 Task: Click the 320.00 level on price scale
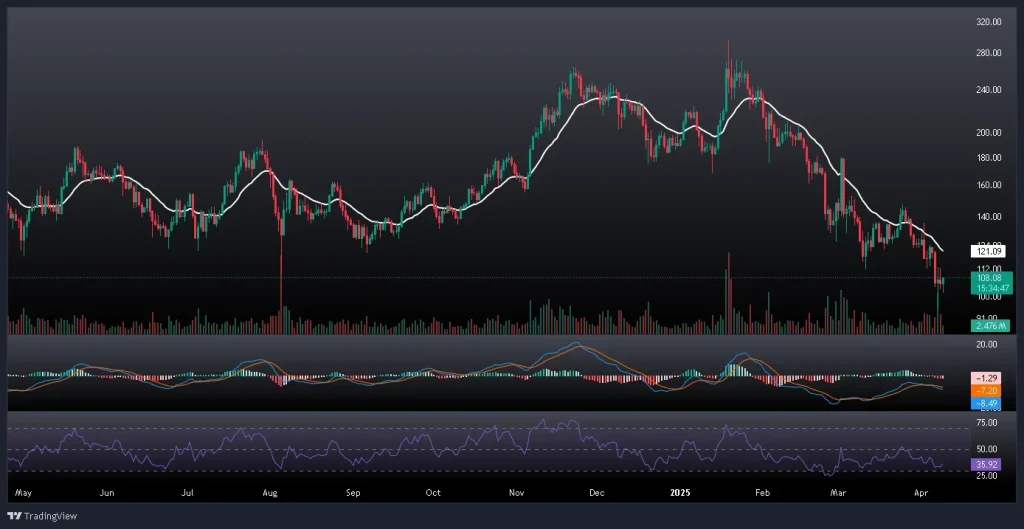coord(988,21)
